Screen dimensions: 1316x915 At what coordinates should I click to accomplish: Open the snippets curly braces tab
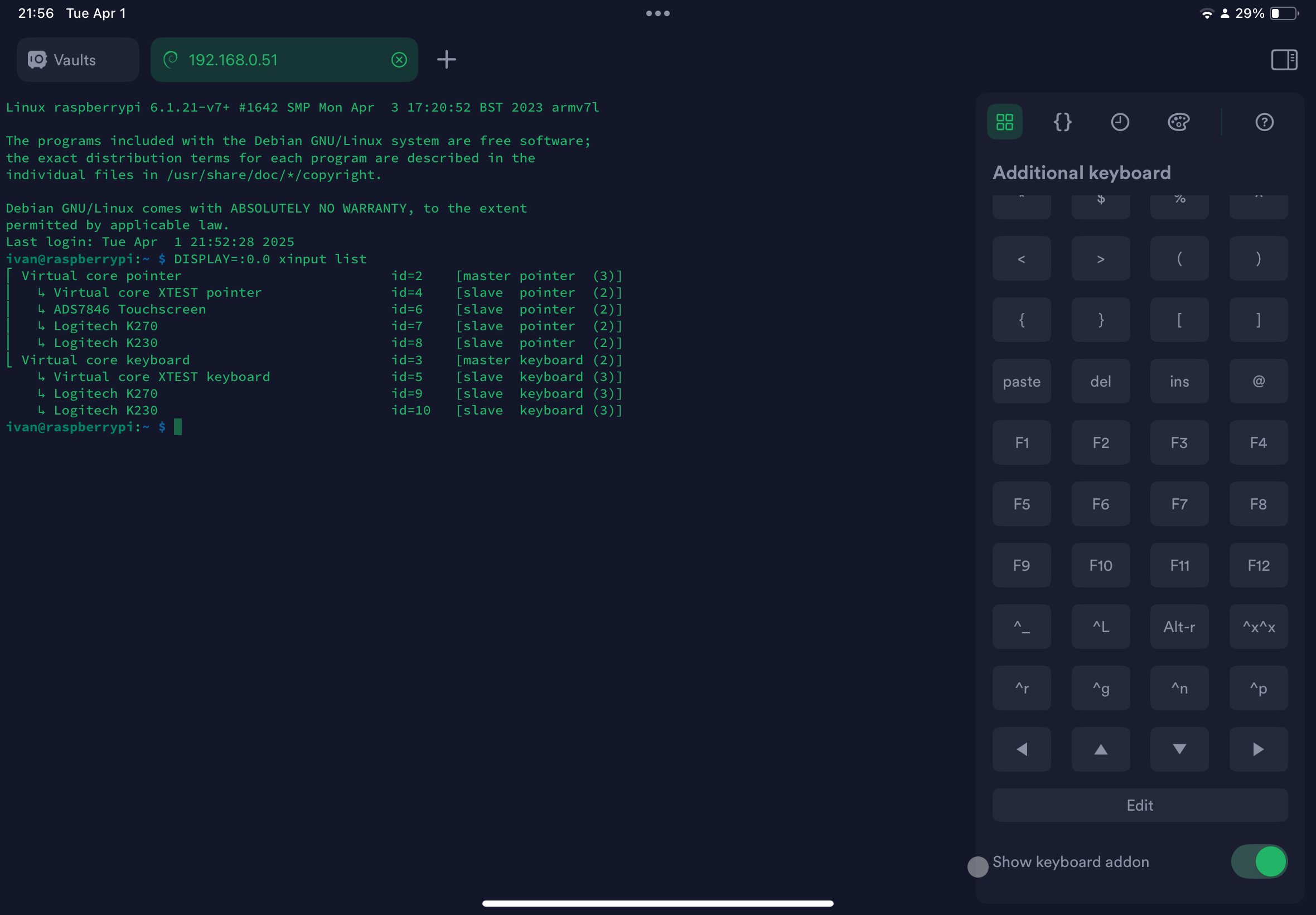coord(1062,122)
